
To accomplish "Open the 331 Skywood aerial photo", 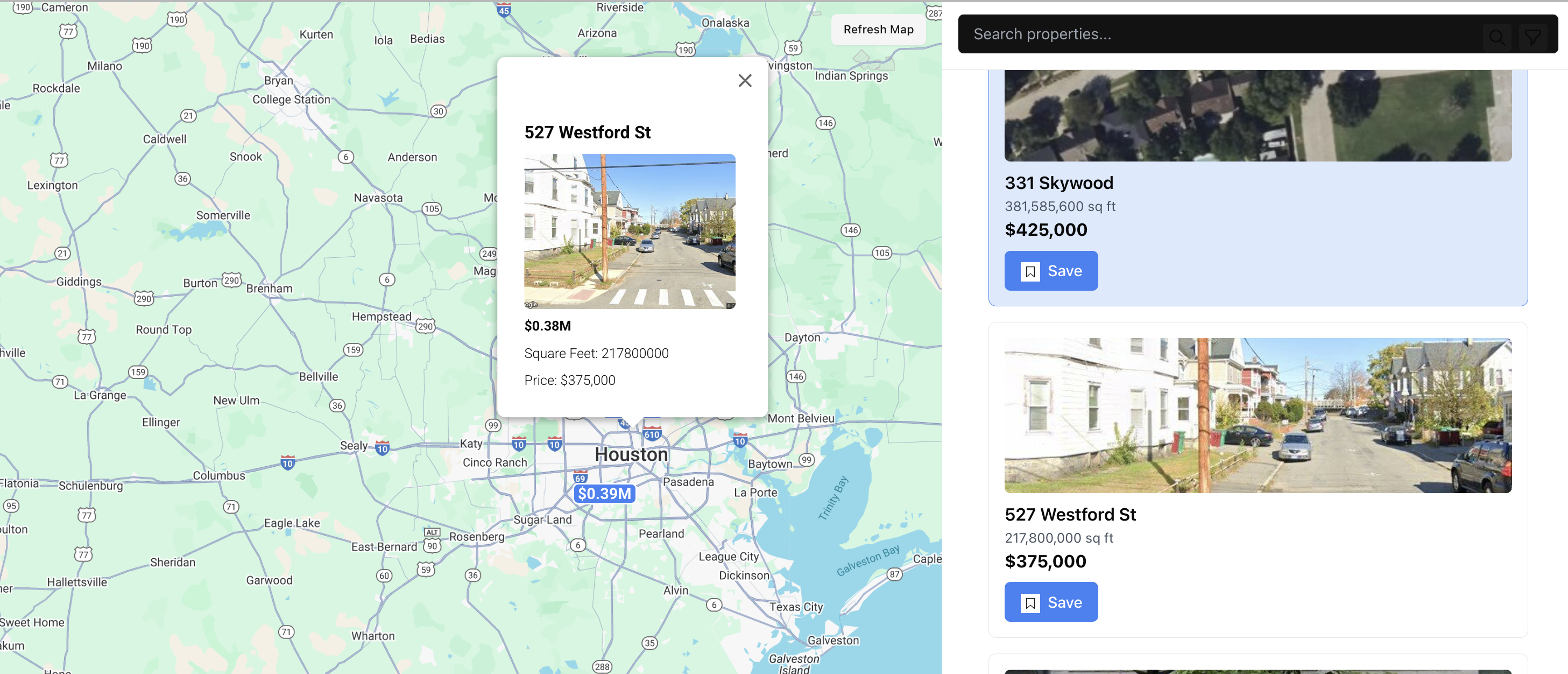I will [x=1258, y=116].
